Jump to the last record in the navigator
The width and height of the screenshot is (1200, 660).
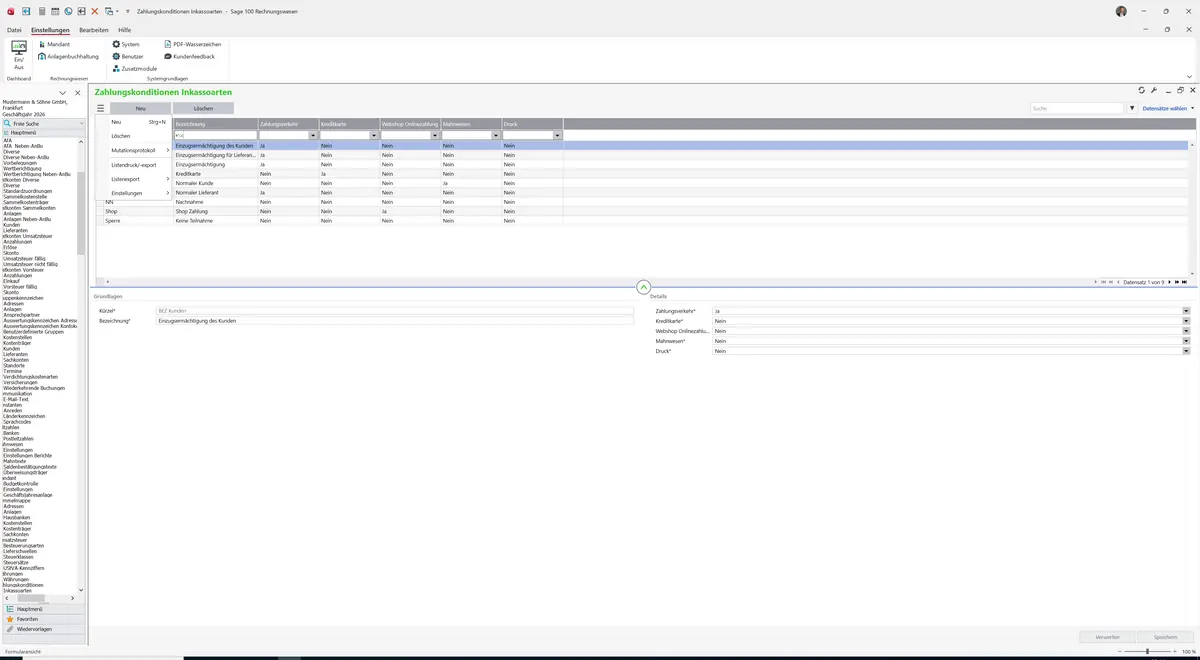tap(1187, 282)
